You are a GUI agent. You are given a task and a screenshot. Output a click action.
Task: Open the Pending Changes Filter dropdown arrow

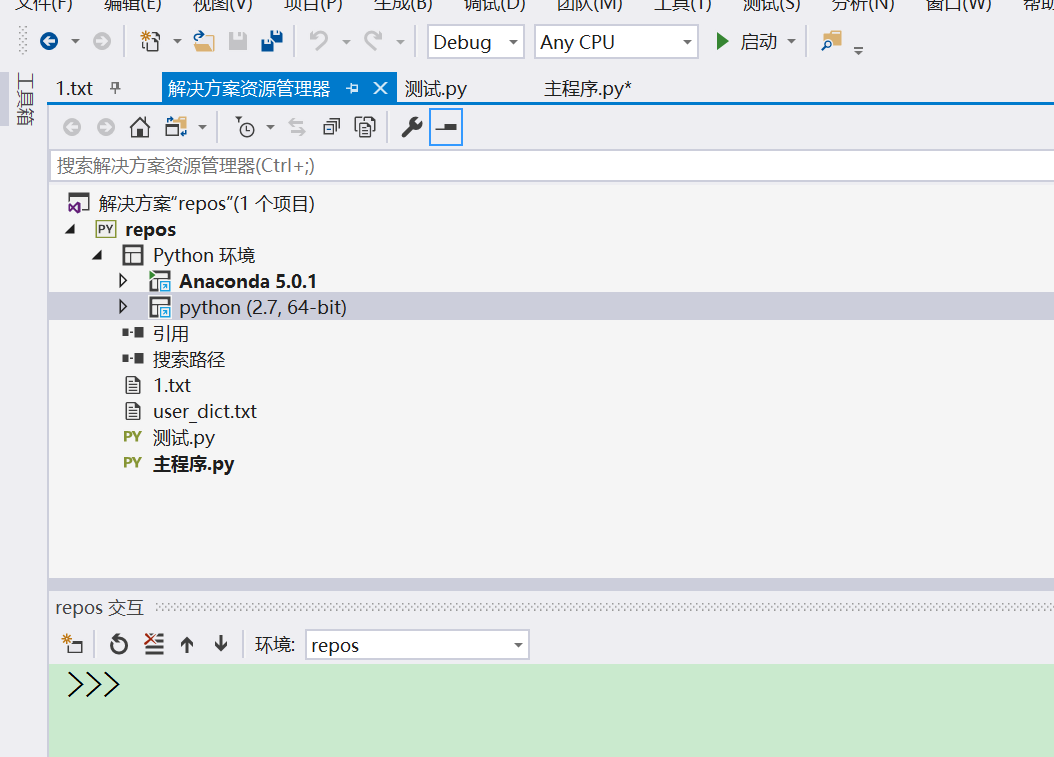270,127
